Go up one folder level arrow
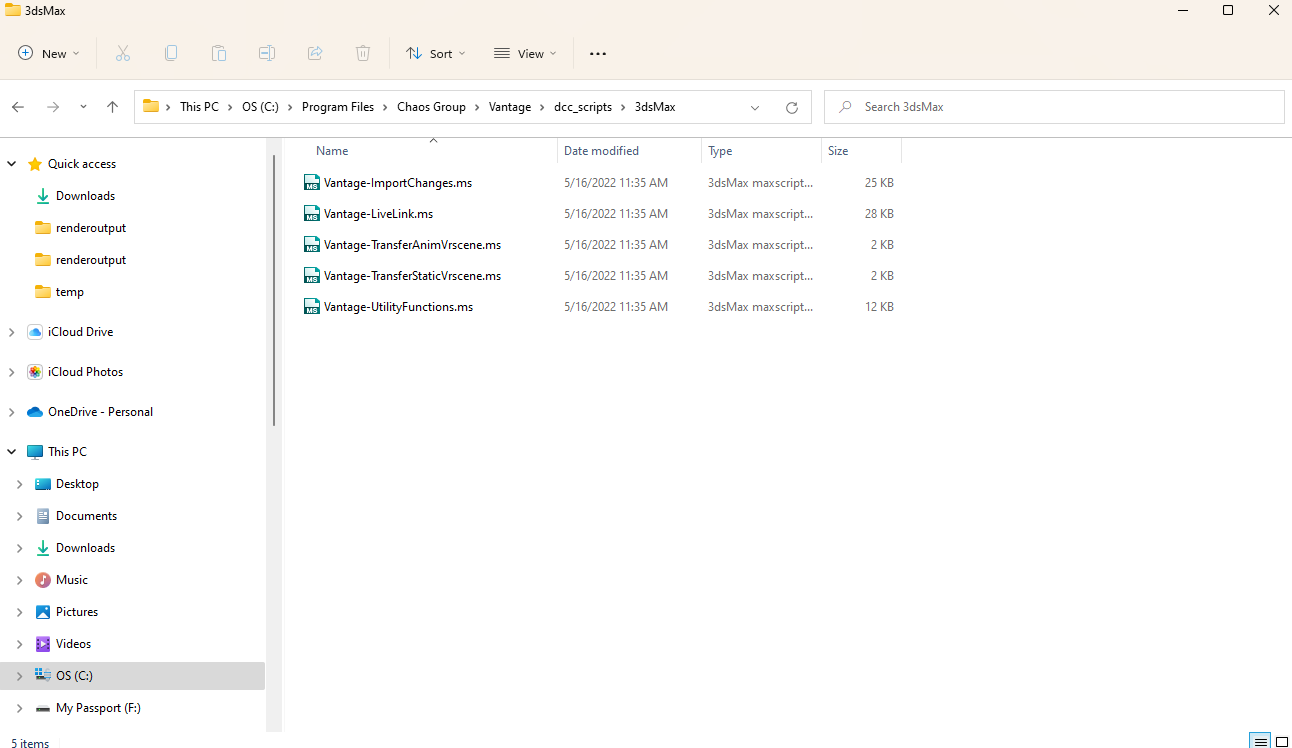The height and width of the screenshot is (748, 1292). [112, 107]
